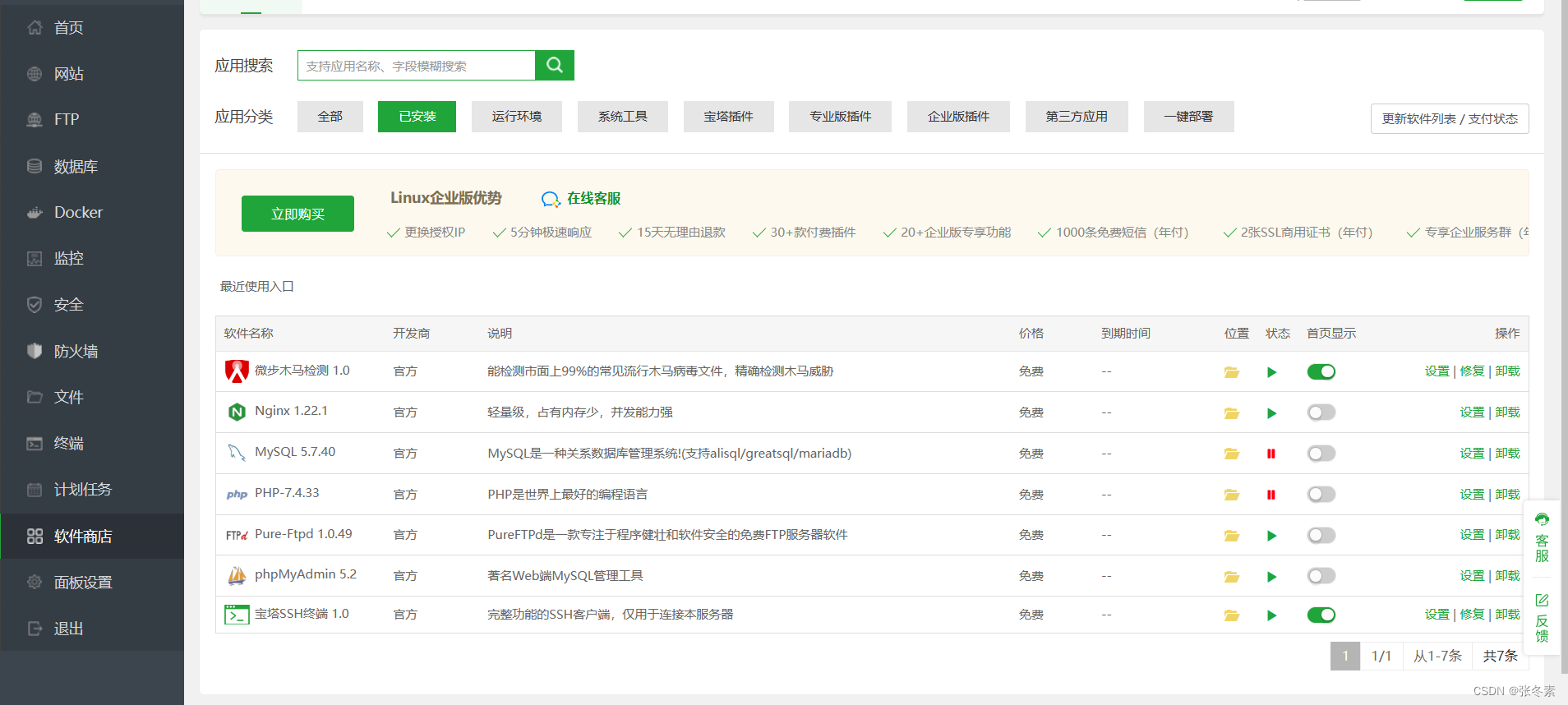Viewport: 1568px width, 705px height.
Task: Click the MySQL dolphin icon
Action: (x=237, y=453)
